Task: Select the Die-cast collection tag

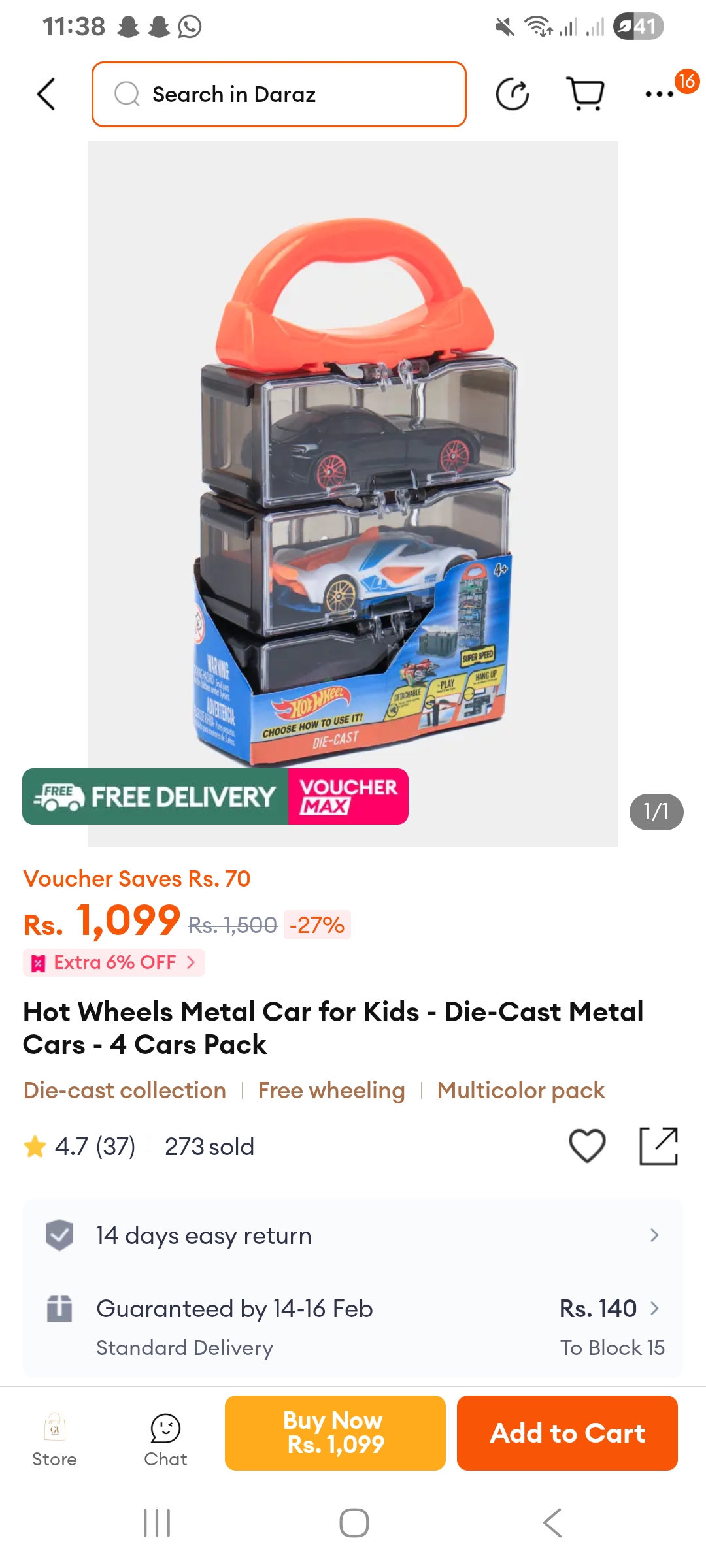Action: click(125, 1090)
